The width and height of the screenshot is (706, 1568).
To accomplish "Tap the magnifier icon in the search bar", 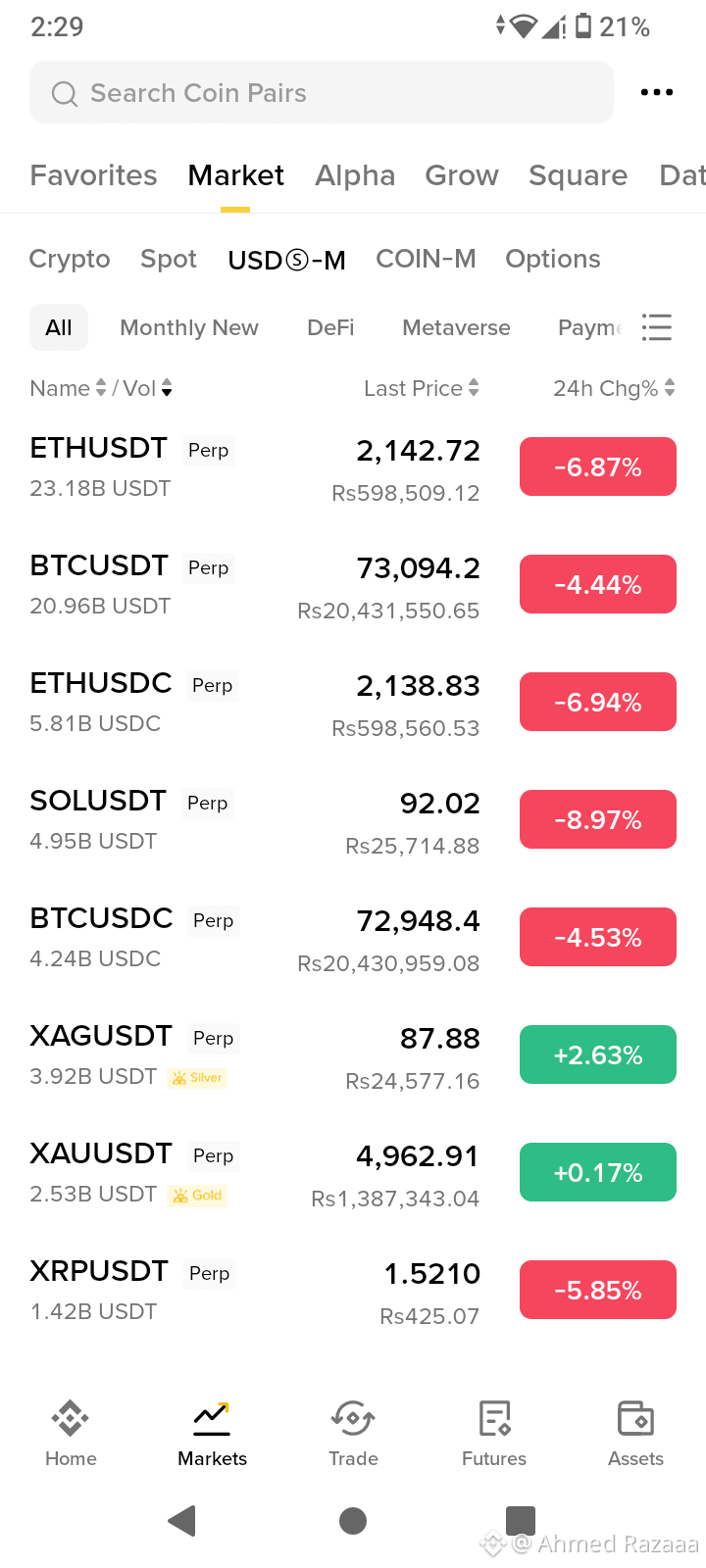I will click(65, 93).
